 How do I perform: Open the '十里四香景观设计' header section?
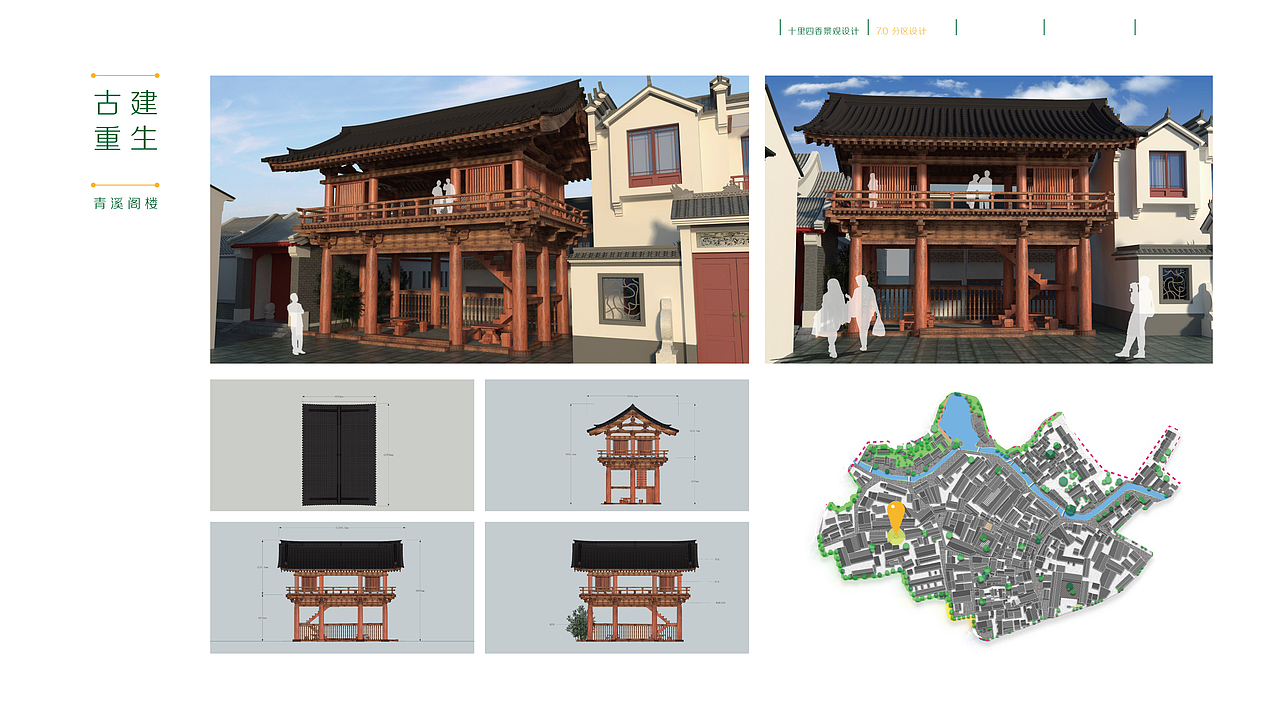(x=823, y=31)
